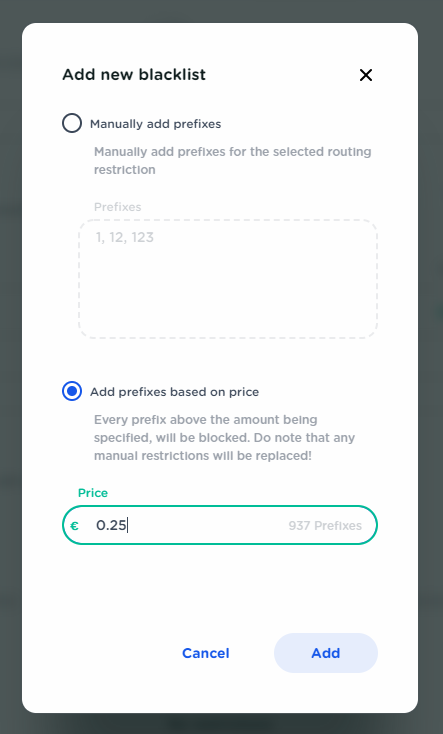Close the Add new blacklist dialog via X icon
This screenshot has height=734, width=443.
tap(366, 75)
